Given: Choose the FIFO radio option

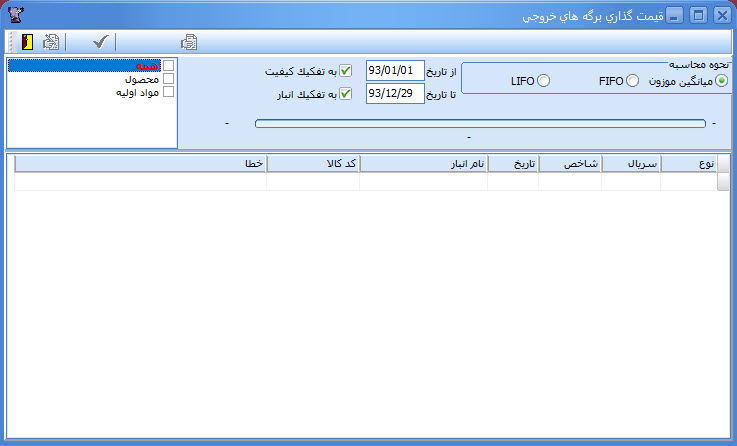Looking at the screenshot, I should pos(632,81).
